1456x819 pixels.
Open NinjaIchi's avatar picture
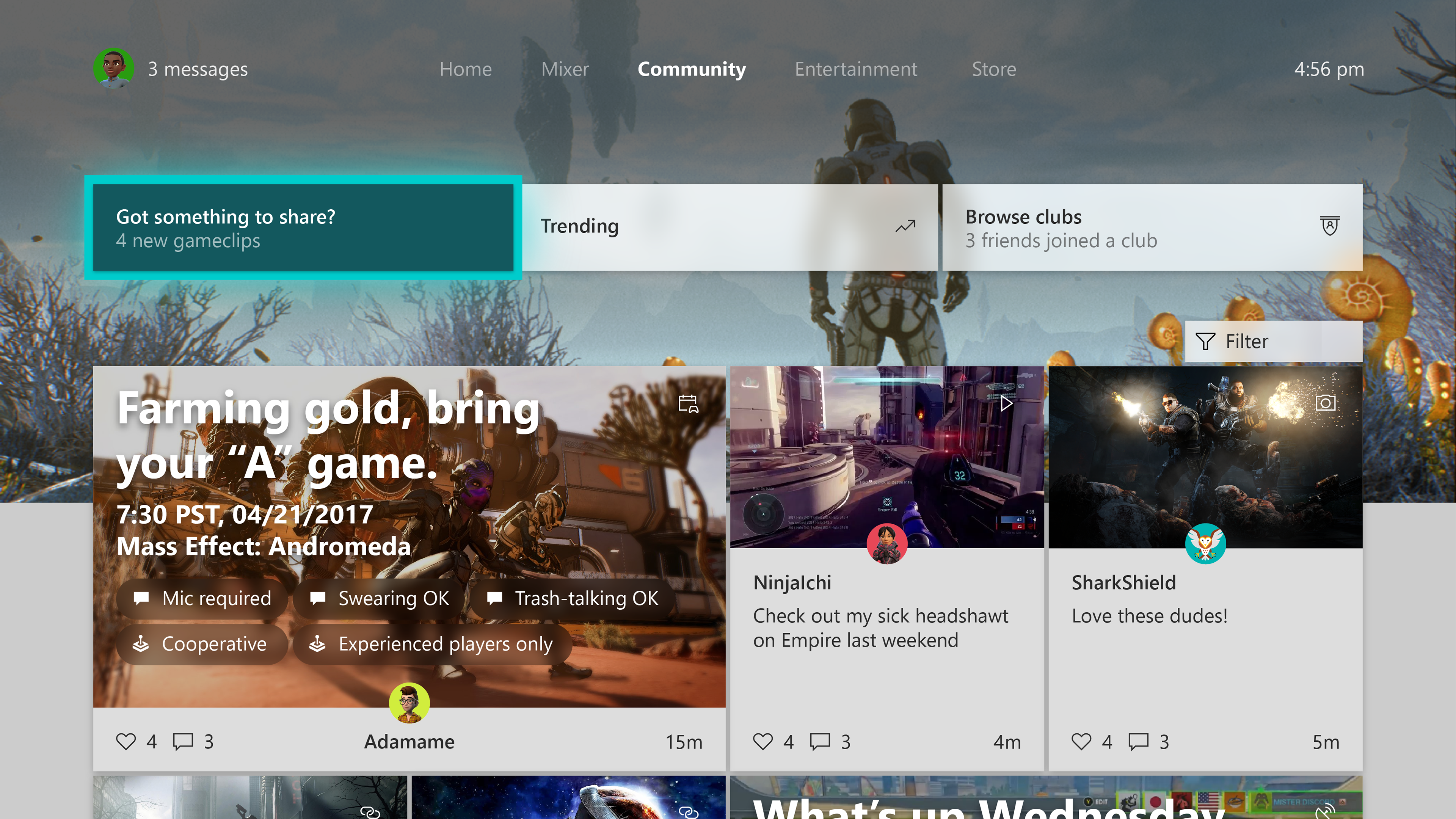pos(887,544)
